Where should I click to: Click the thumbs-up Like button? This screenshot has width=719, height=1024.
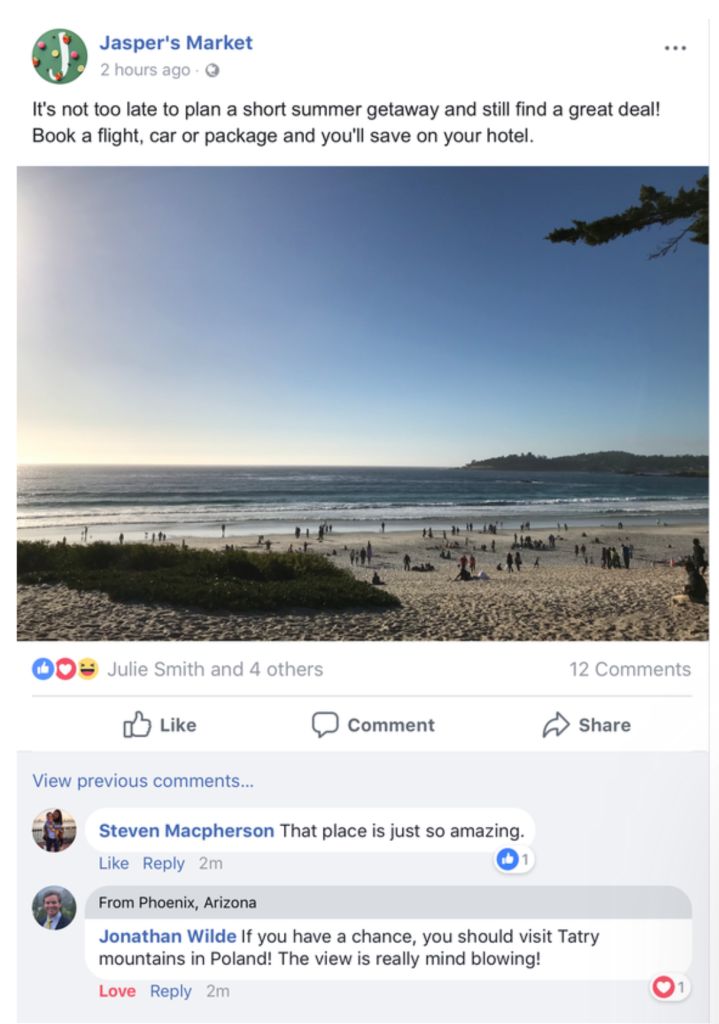click(x=160, y=725)
